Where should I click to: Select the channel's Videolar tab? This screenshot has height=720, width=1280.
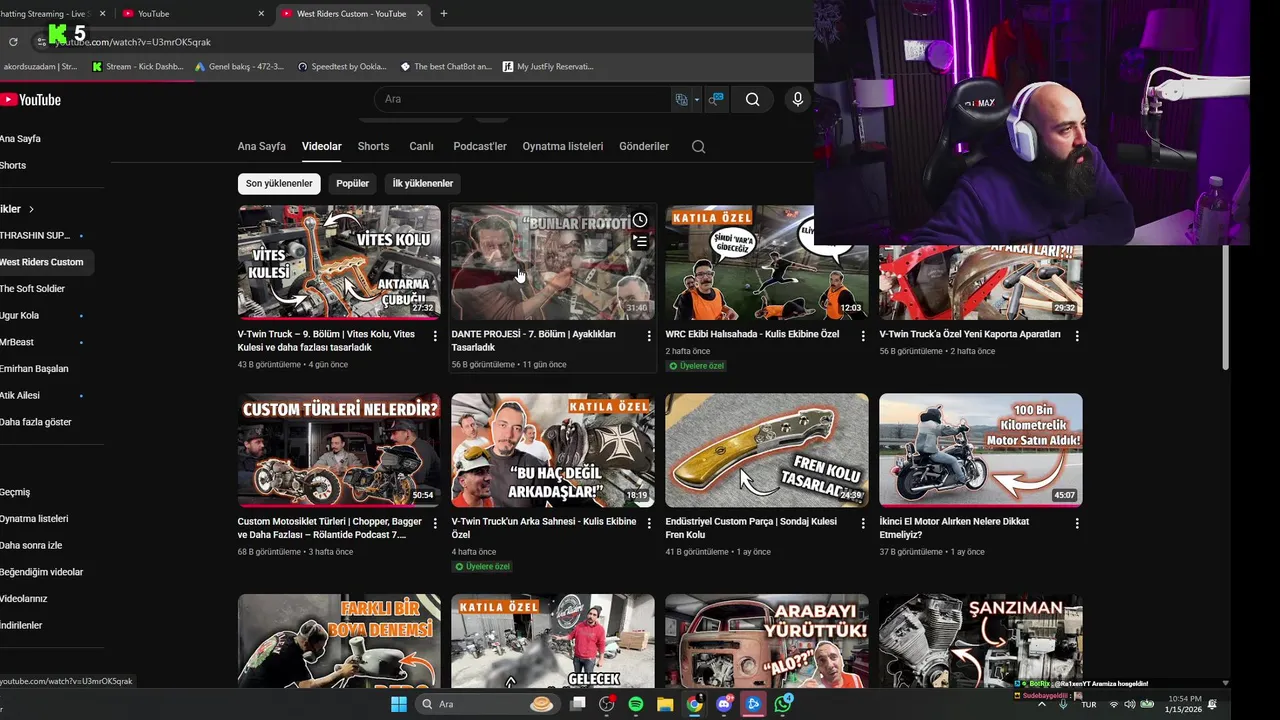[322, 146]
